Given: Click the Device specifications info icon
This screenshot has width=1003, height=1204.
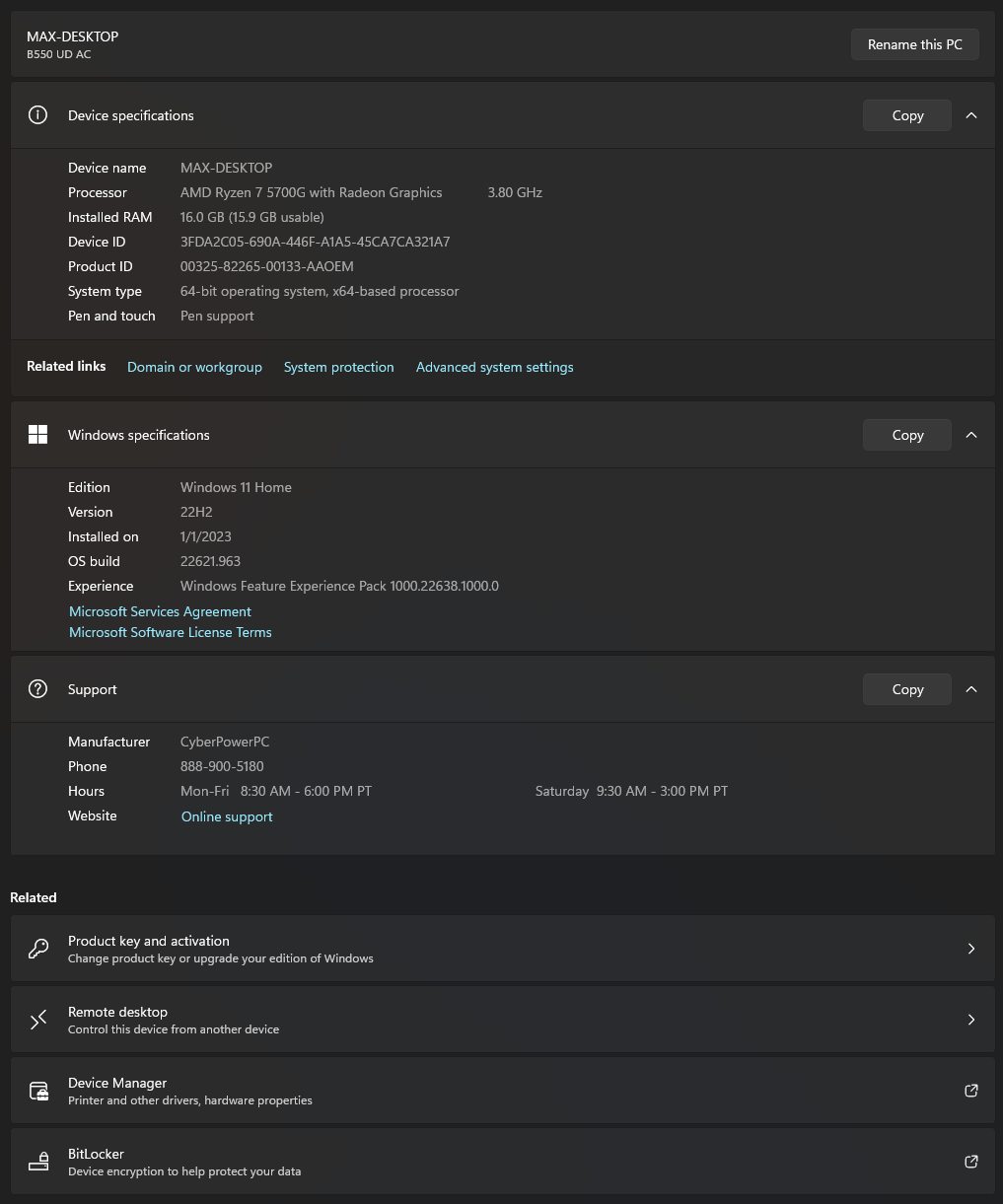Looking at the screenshot, I should point(37,115).
